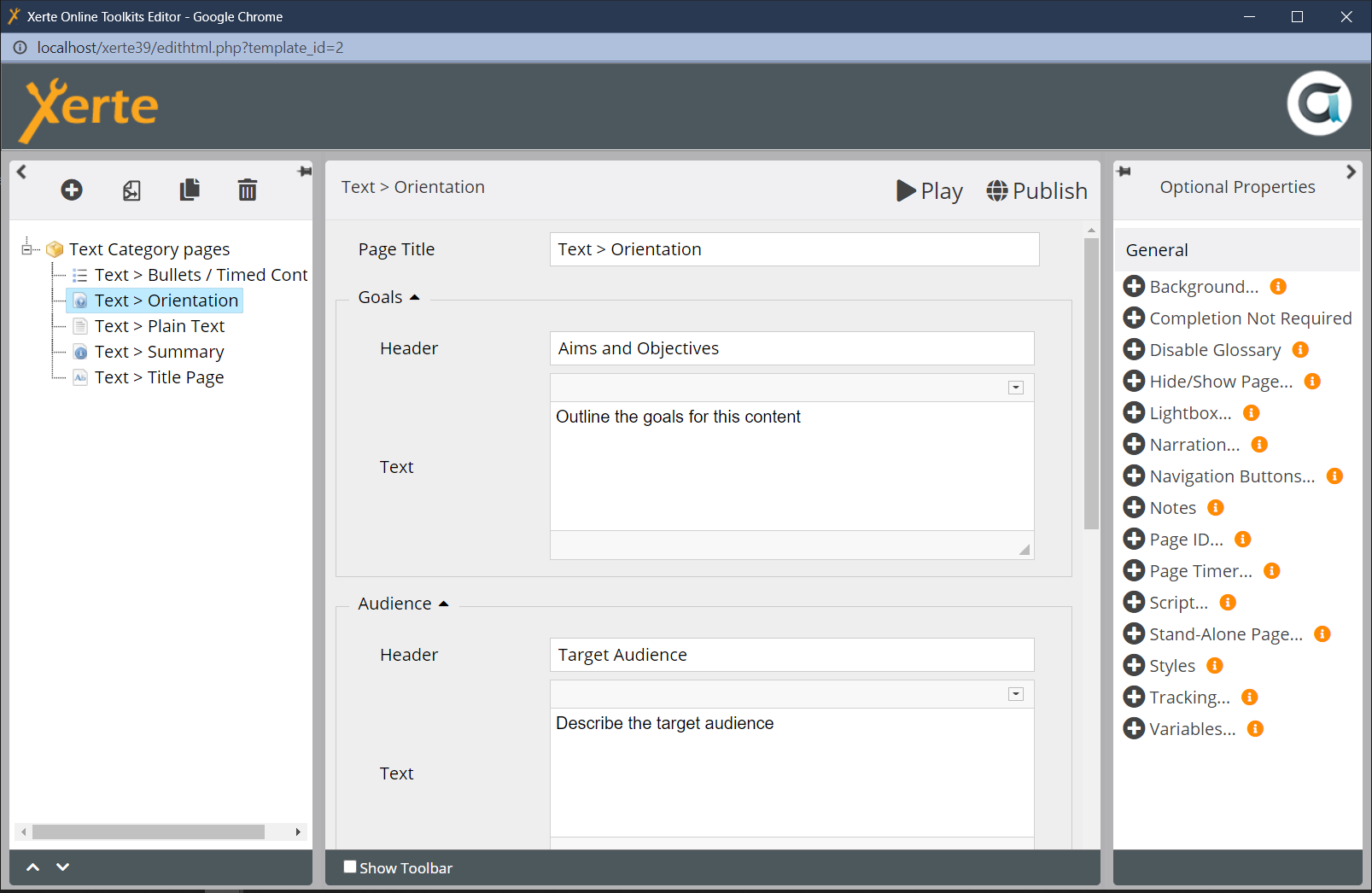Delete selected page with trash icon

pyautogui.click(x=247, y=190)
